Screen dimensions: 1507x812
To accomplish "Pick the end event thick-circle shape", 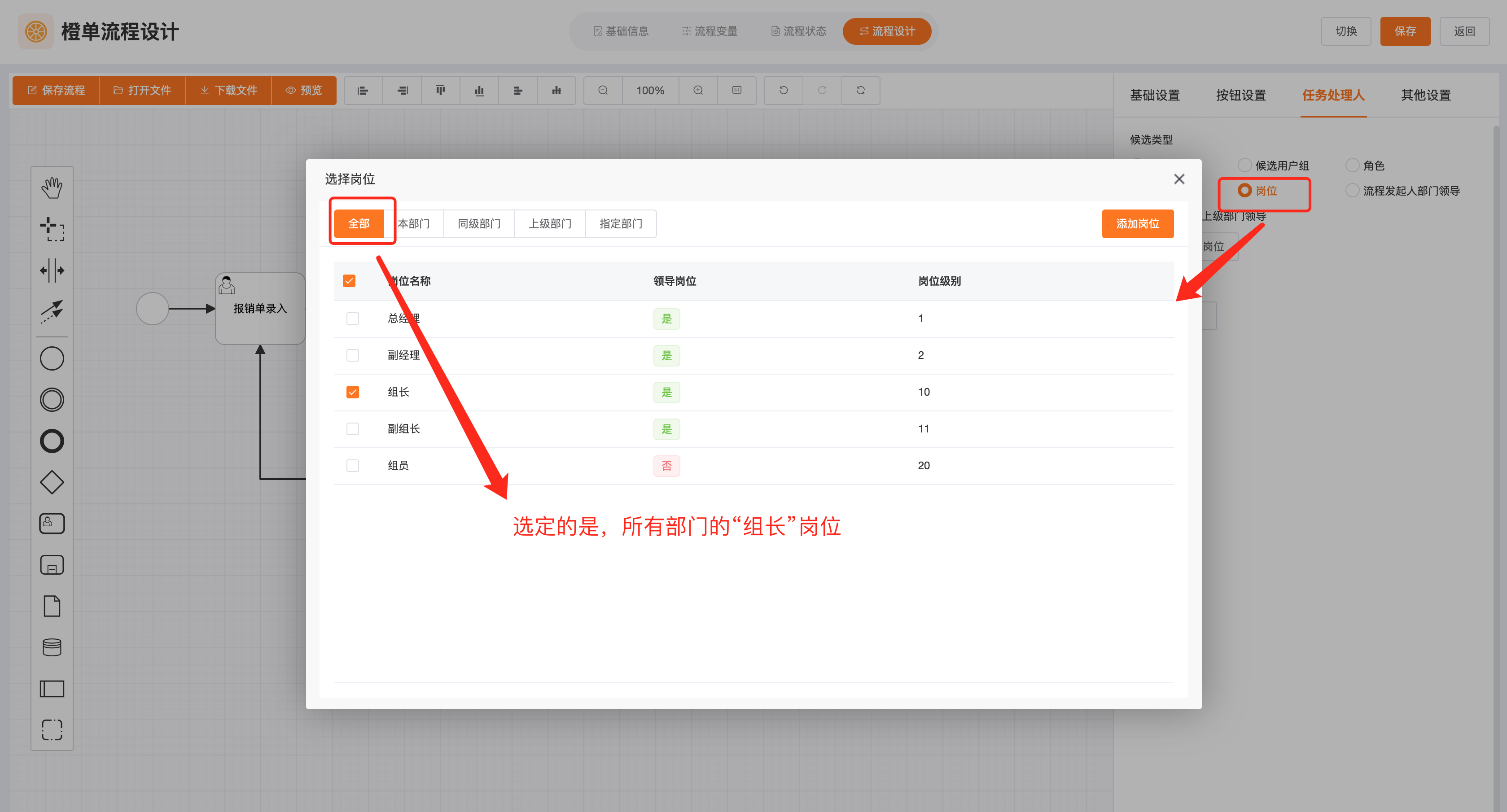I will [52, 441].
